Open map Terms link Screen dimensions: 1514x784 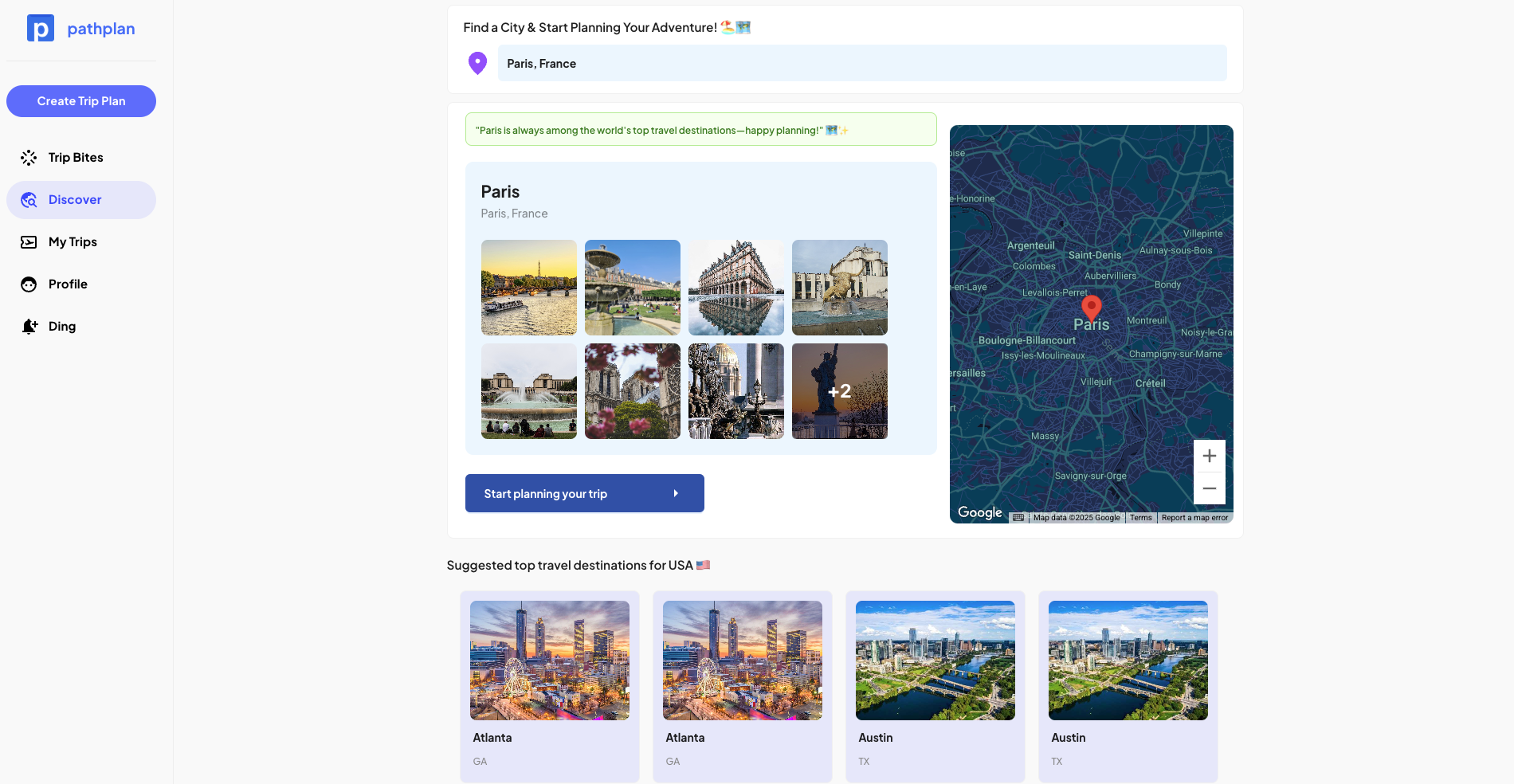click(1141, 518)
